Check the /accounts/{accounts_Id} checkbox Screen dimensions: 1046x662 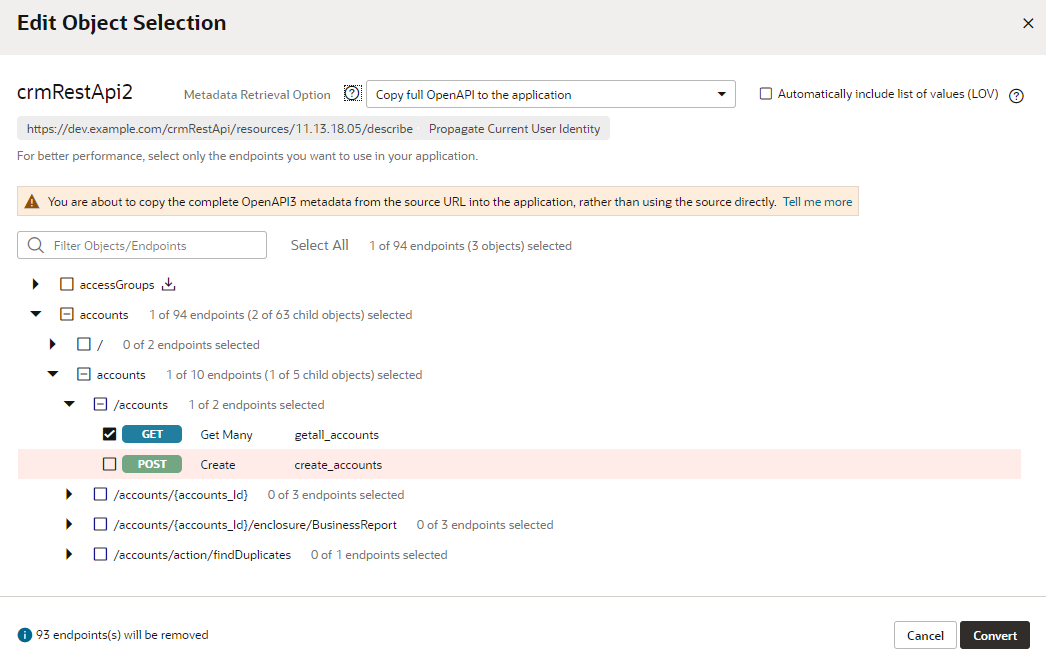(100, 494)
